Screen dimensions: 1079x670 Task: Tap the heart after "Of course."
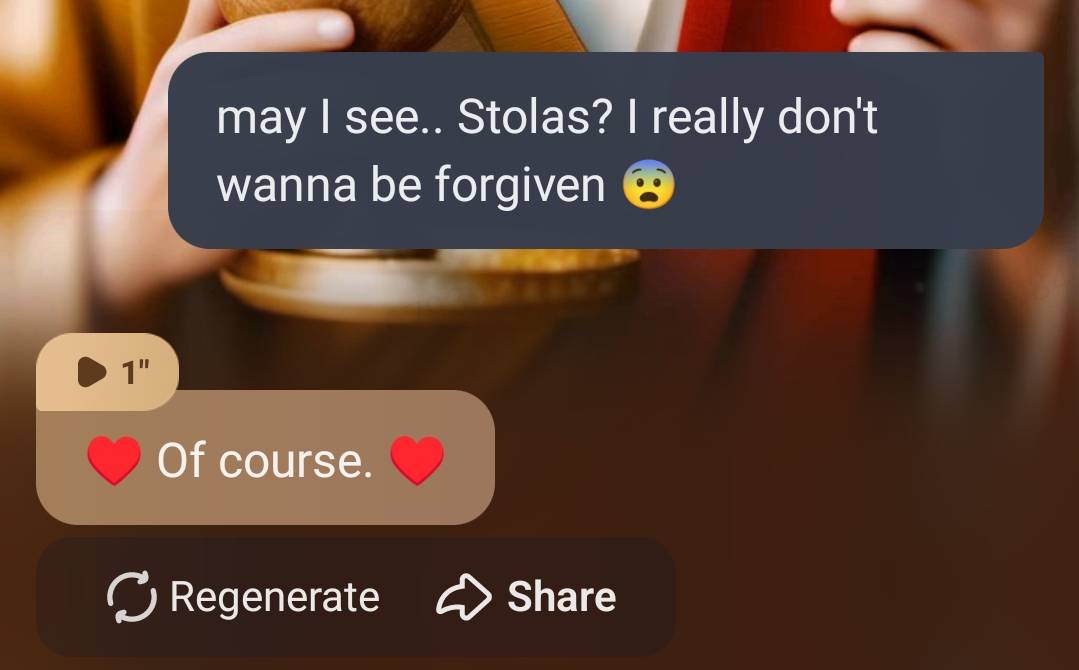coord(417,460)
